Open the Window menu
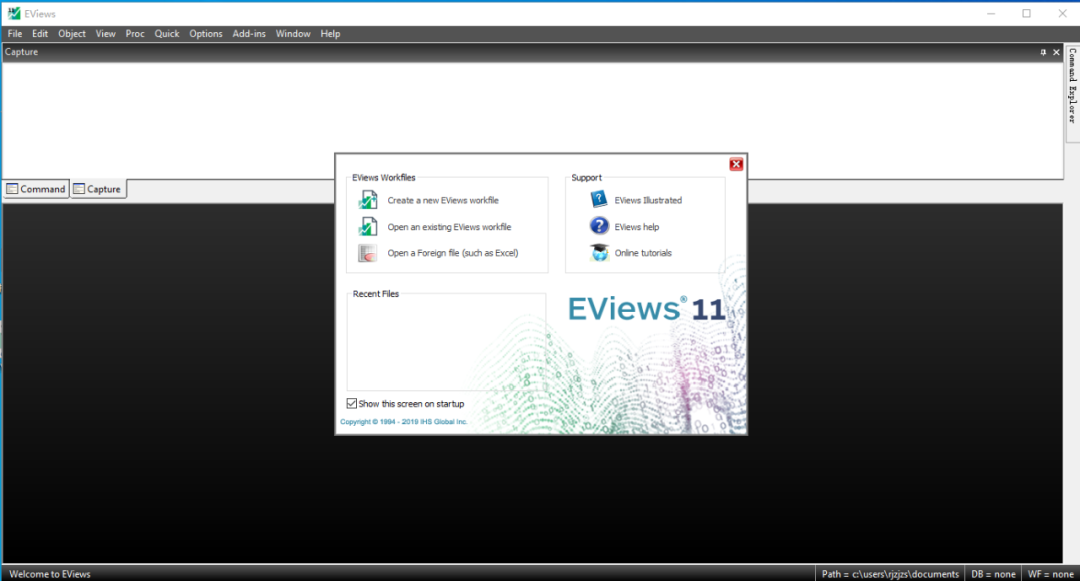 [293, 34]
